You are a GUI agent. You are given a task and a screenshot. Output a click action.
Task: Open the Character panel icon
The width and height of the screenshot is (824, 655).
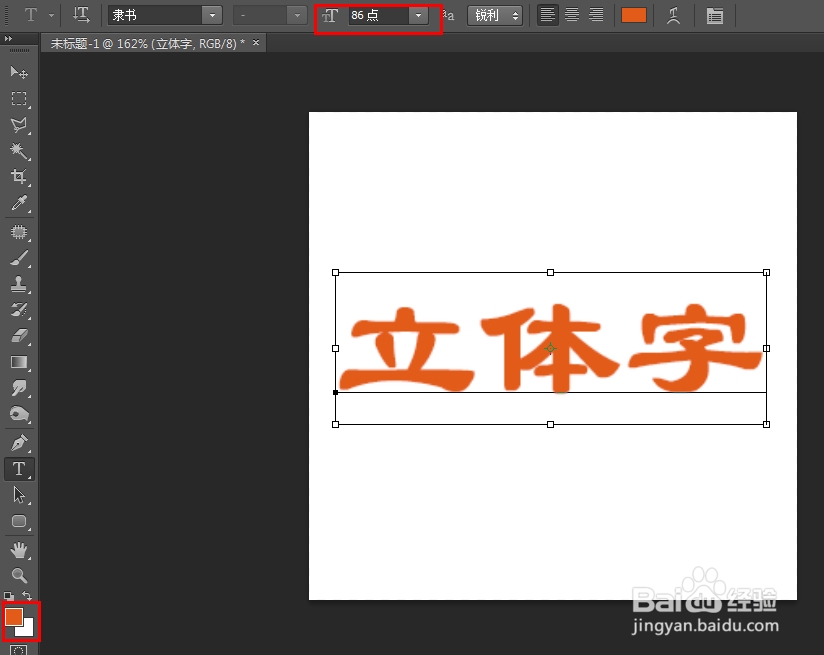[715, 15]
